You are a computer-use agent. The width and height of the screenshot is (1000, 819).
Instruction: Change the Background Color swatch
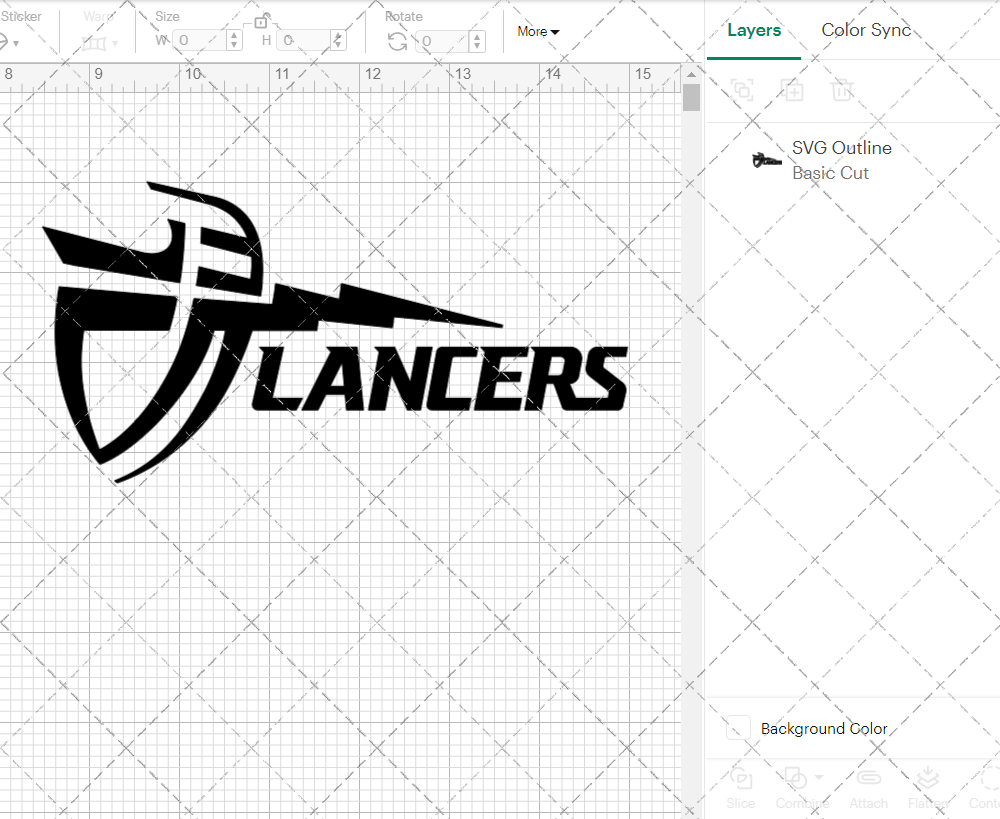pos(737,729)
